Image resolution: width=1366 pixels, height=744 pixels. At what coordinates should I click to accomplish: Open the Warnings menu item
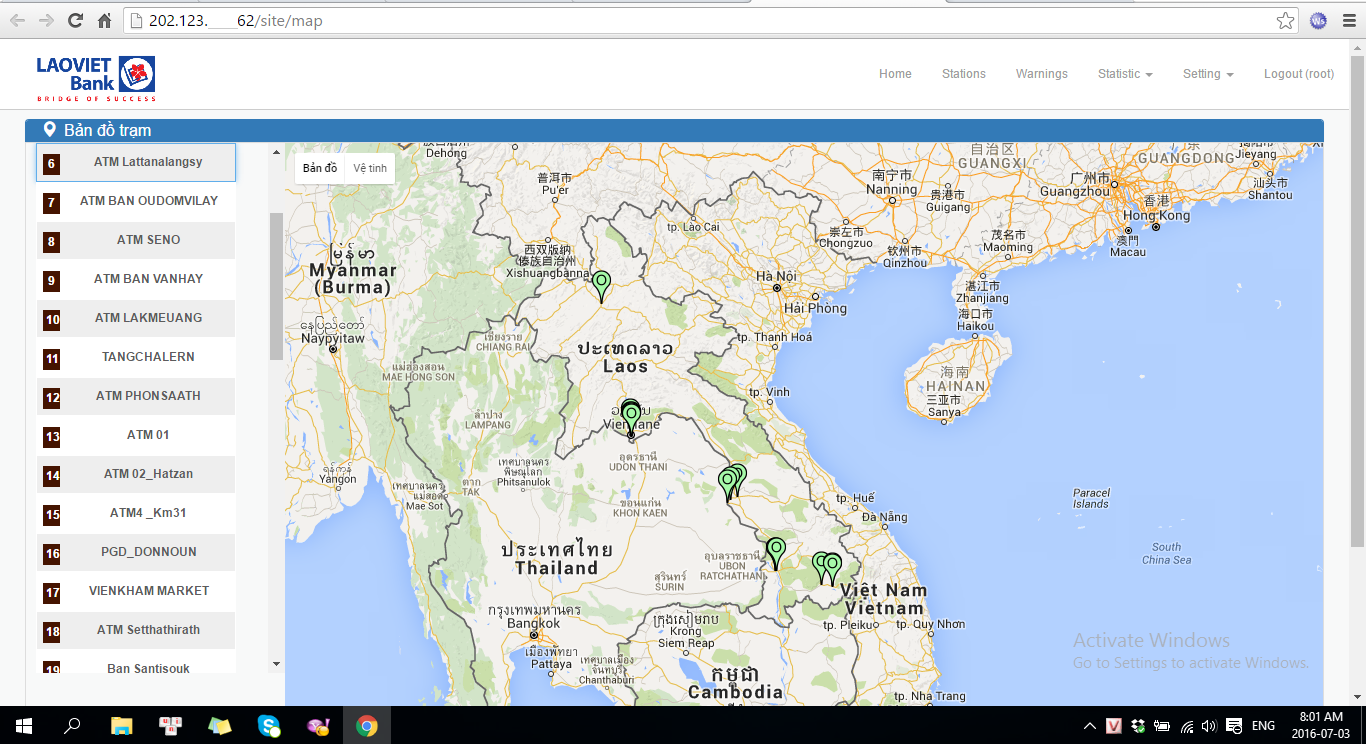tap(1041, 74)
